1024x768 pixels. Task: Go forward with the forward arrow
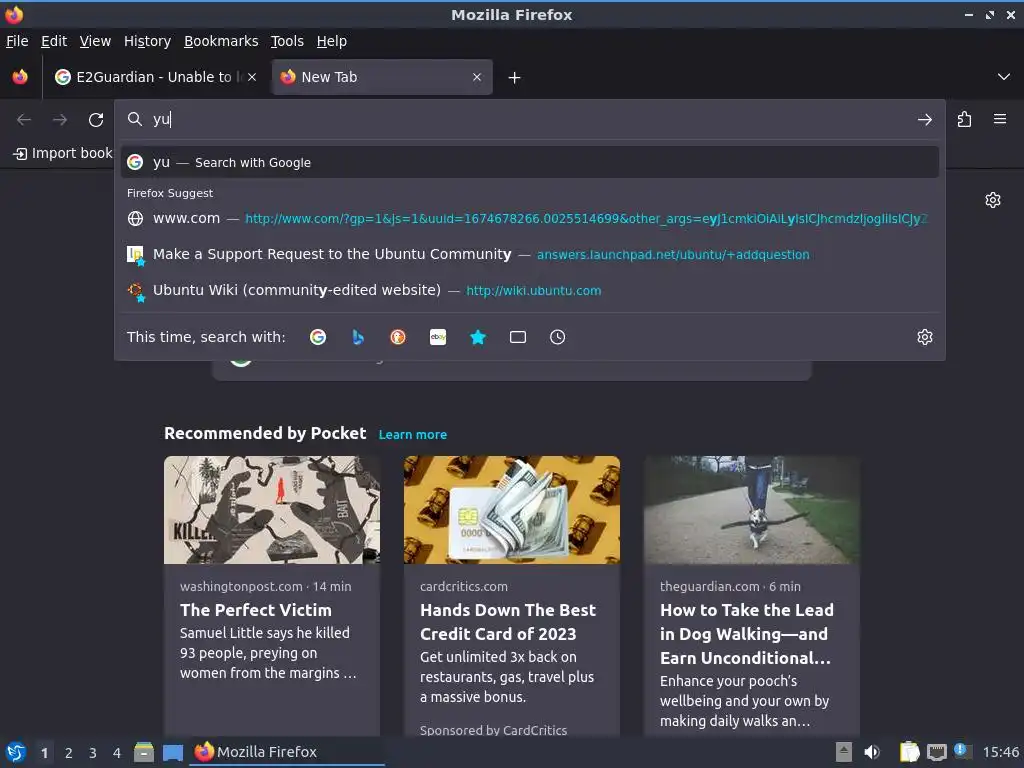(x=60, y=120)
